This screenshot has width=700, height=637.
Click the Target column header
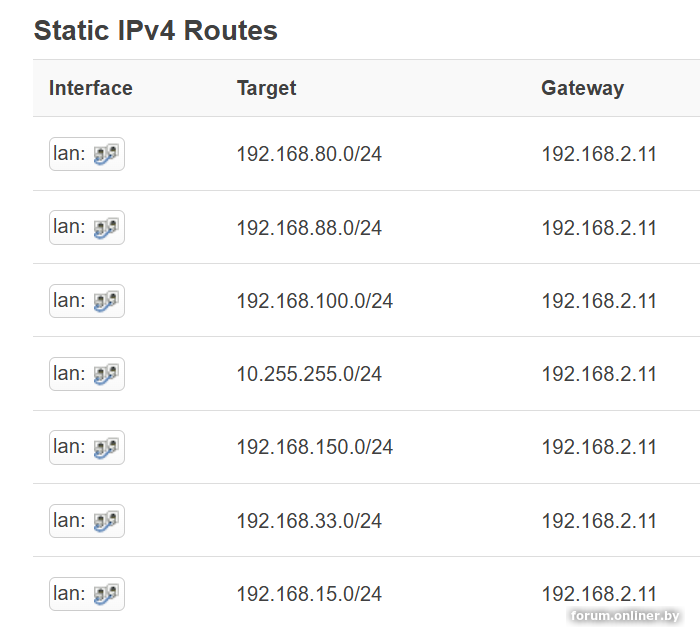[x=266, y=88]
